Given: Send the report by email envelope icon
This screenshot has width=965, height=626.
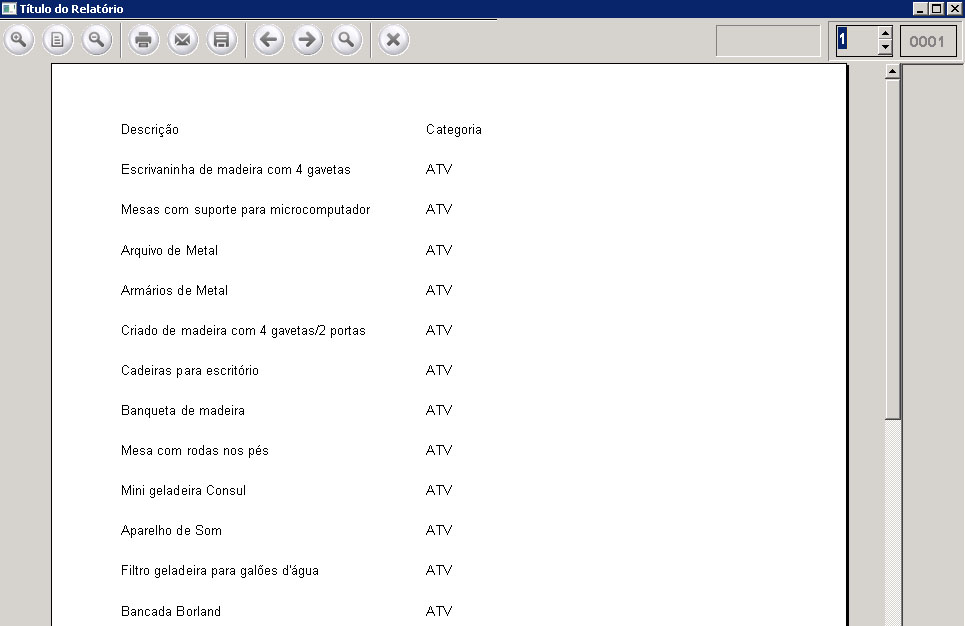Looking at the screenshot, I should pyautogui.click(x=183, y=41).
